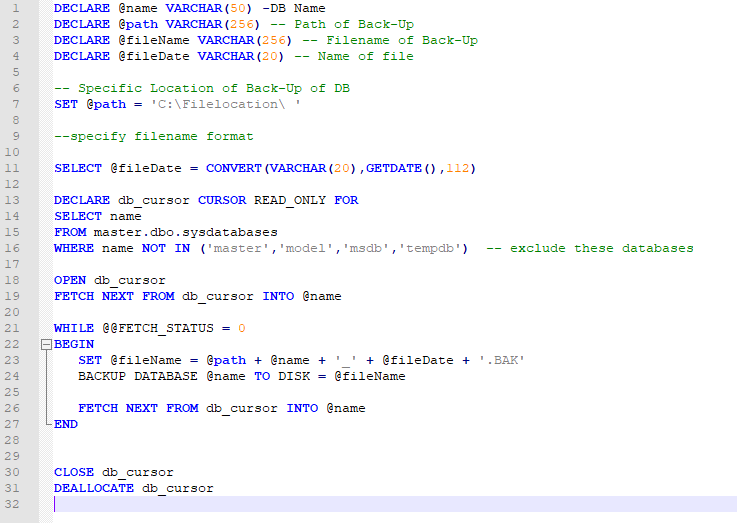Click line number 13 in the margin
This screenshot has width=737, height=523.
[12, 200]
